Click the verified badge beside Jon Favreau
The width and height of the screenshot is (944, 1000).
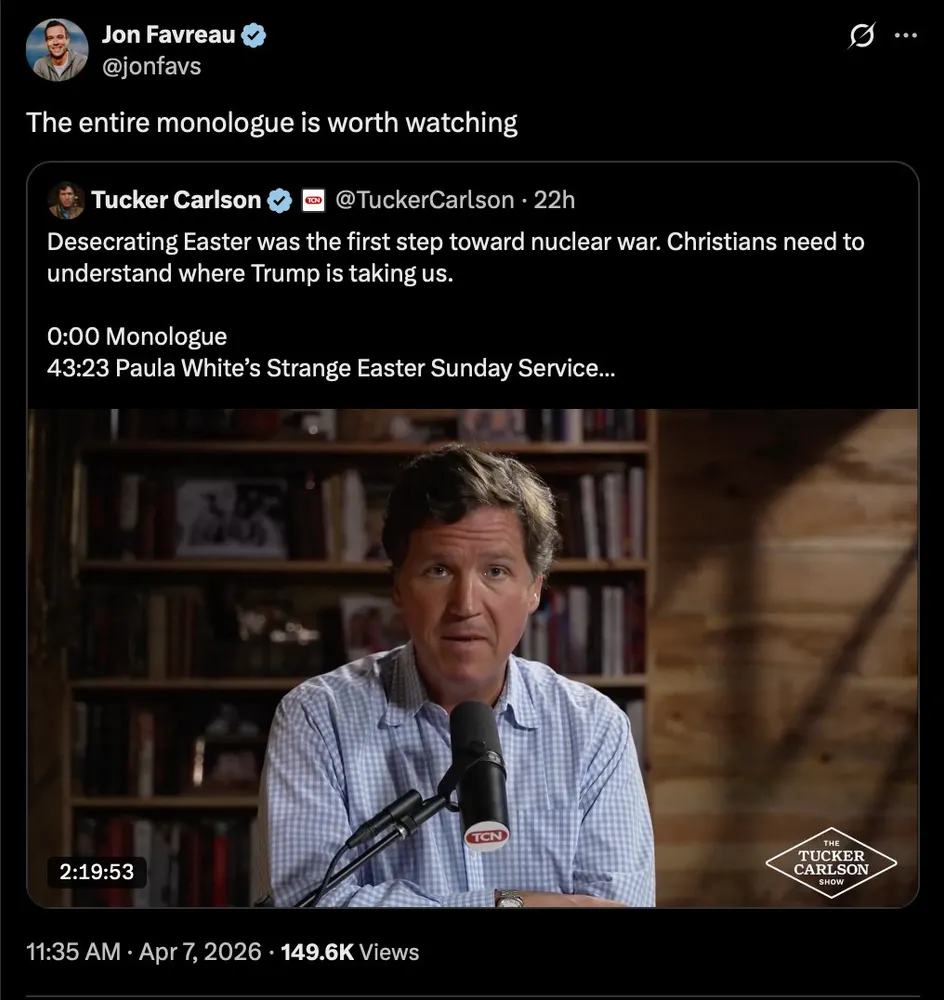pos(254,36)
